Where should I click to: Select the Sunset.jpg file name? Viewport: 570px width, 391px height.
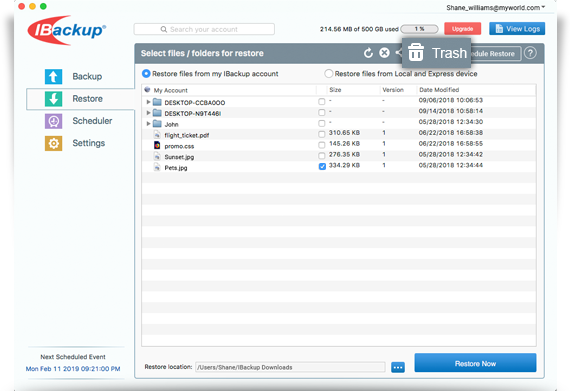click(x=179, y=157)
